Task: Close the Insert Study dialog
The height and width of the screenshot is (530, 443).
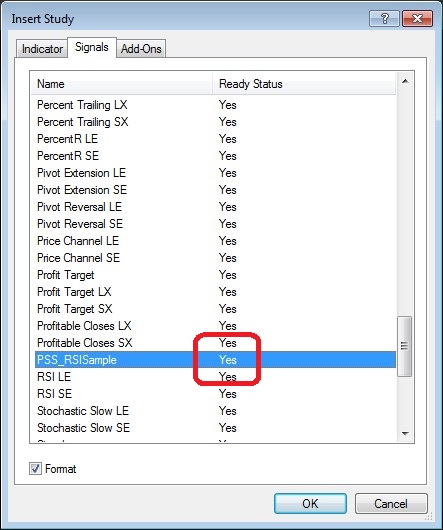Action: 417,19
